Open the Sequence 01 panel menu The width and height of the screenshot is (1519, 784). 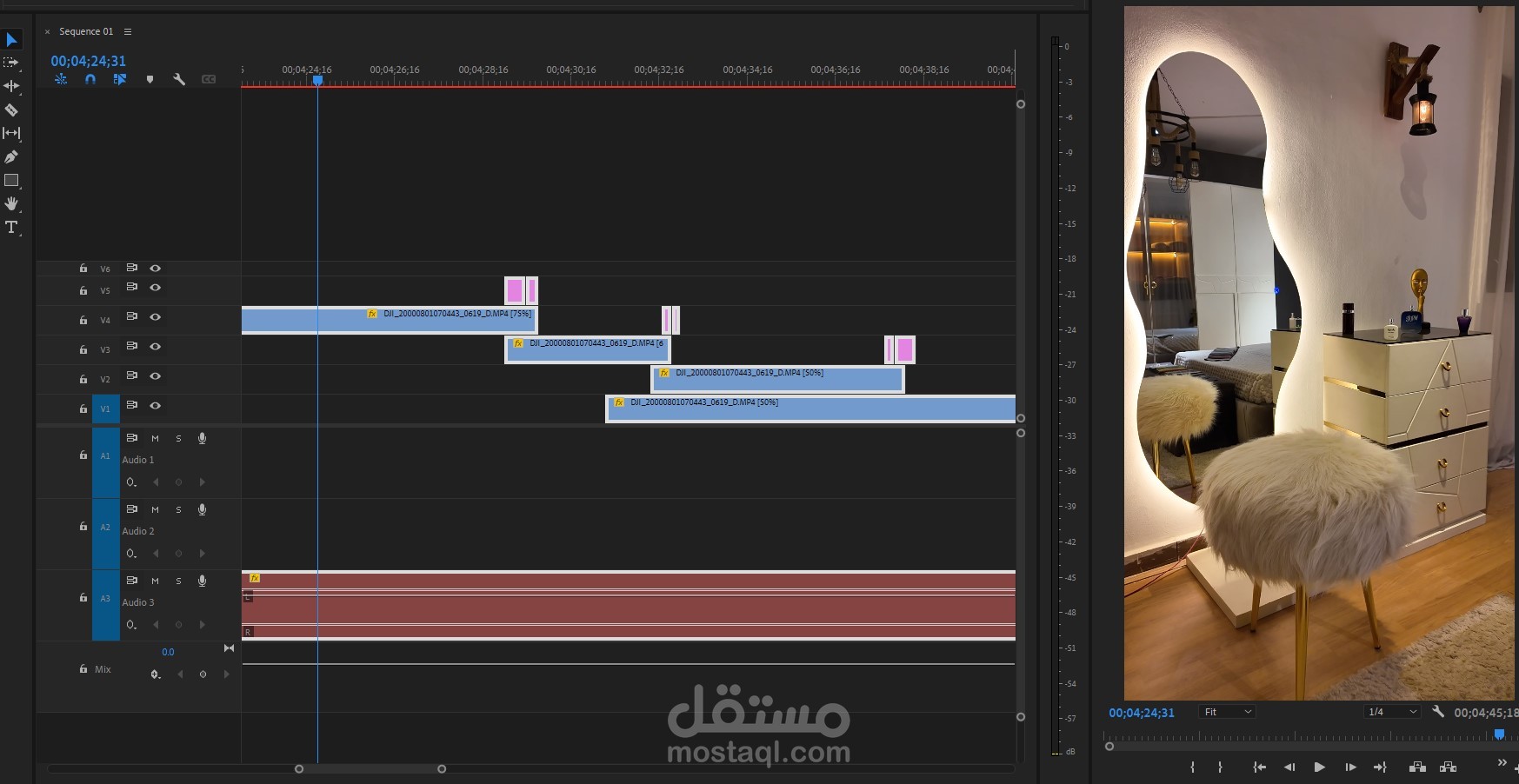pos(128,31)
